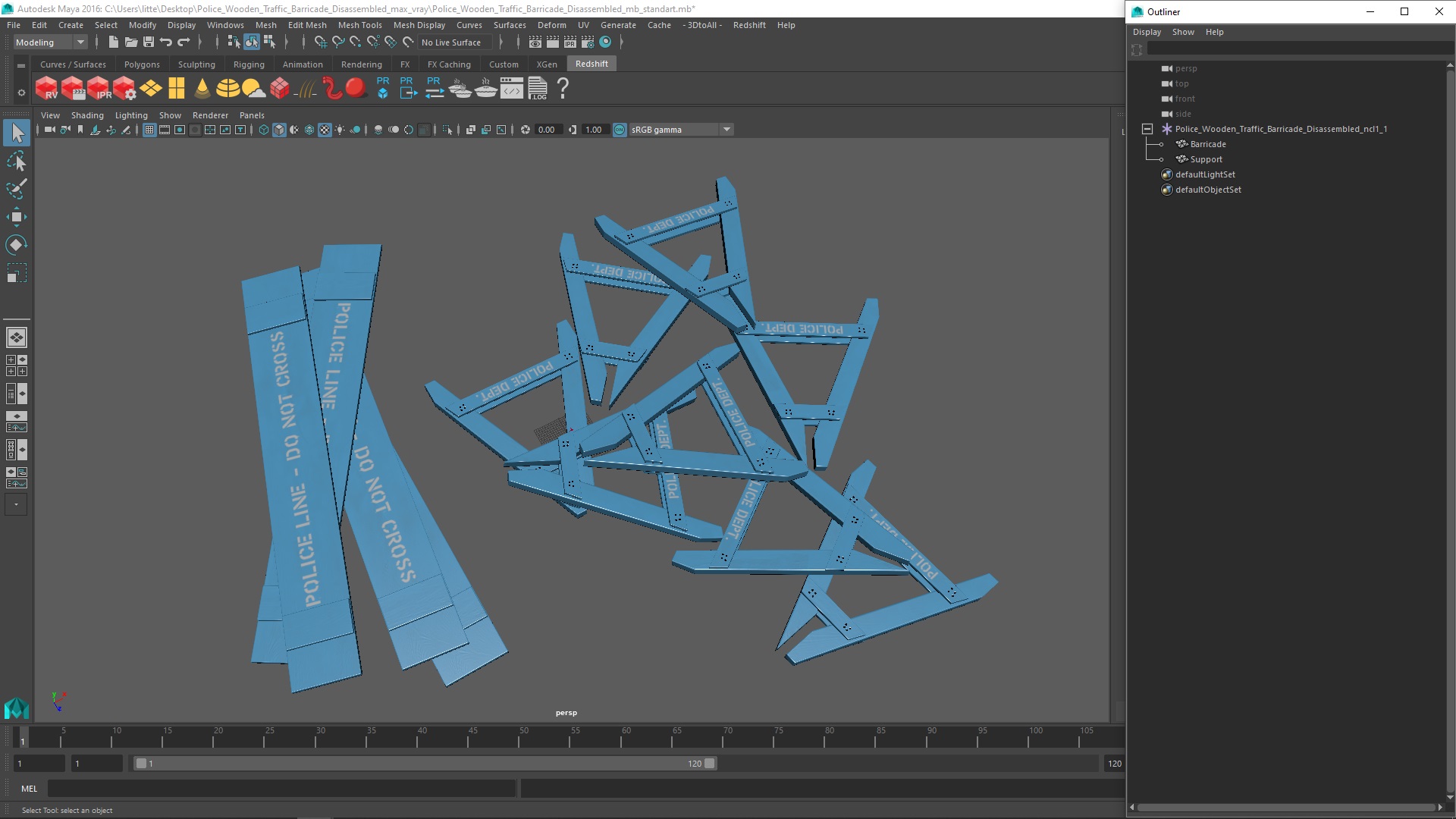Click frame 60 on the timeline
1456x819 pixels.
[x=626, y=737]
